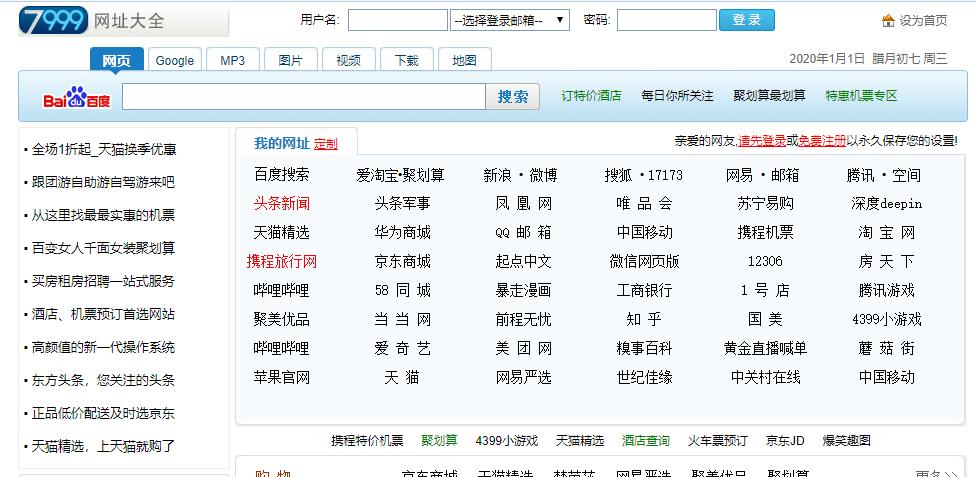Focus the 用户名 input field

[x=397, y=21]
